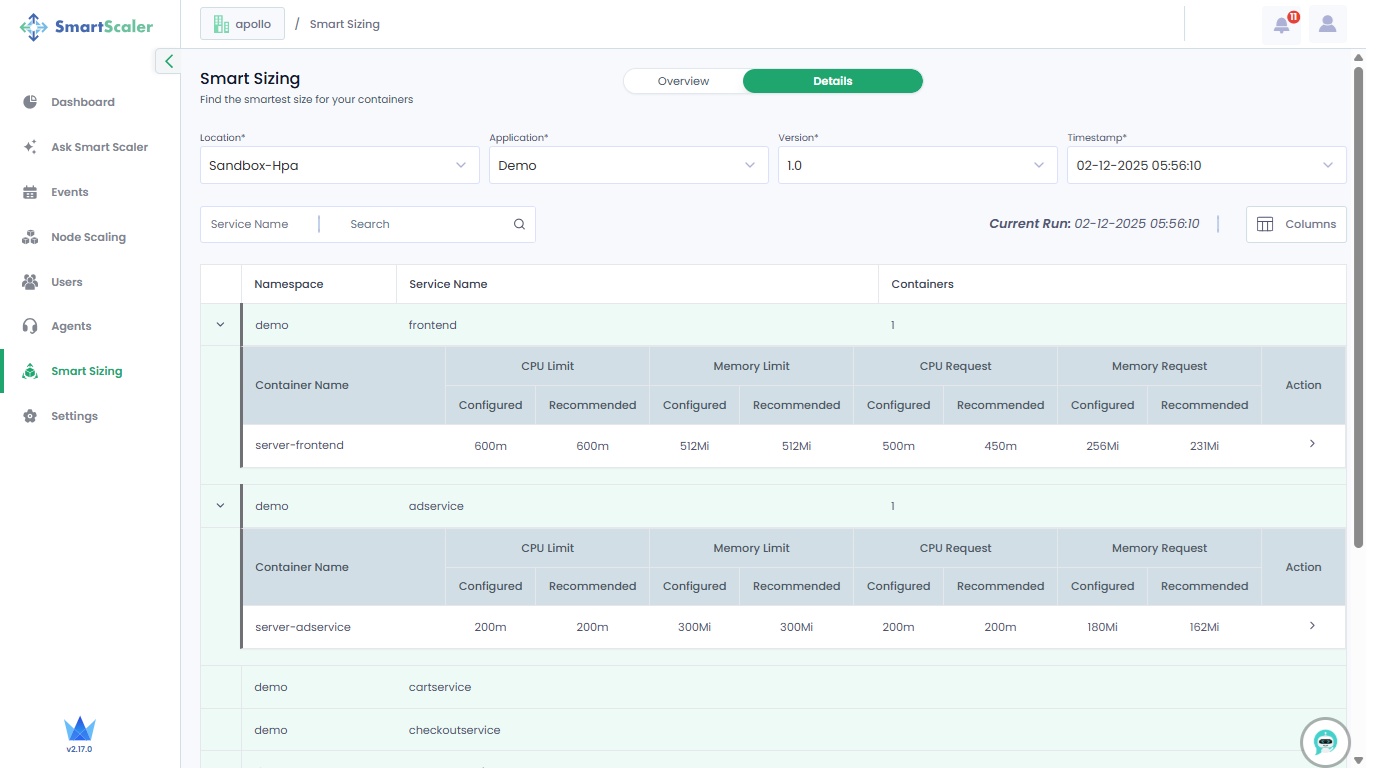This screenshot has height=782, width=1375.
Task: Open Ask Smart Scaler page
Action: (99, 147)
